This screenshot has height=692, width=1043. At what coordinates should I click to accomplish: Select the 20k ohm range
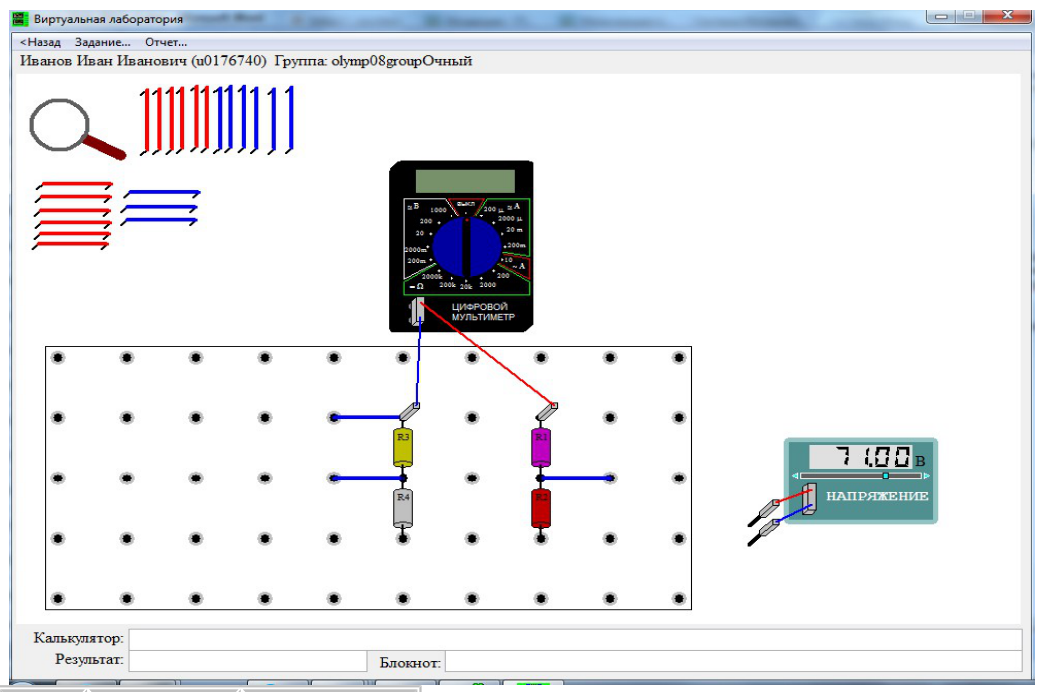[466, 287]
